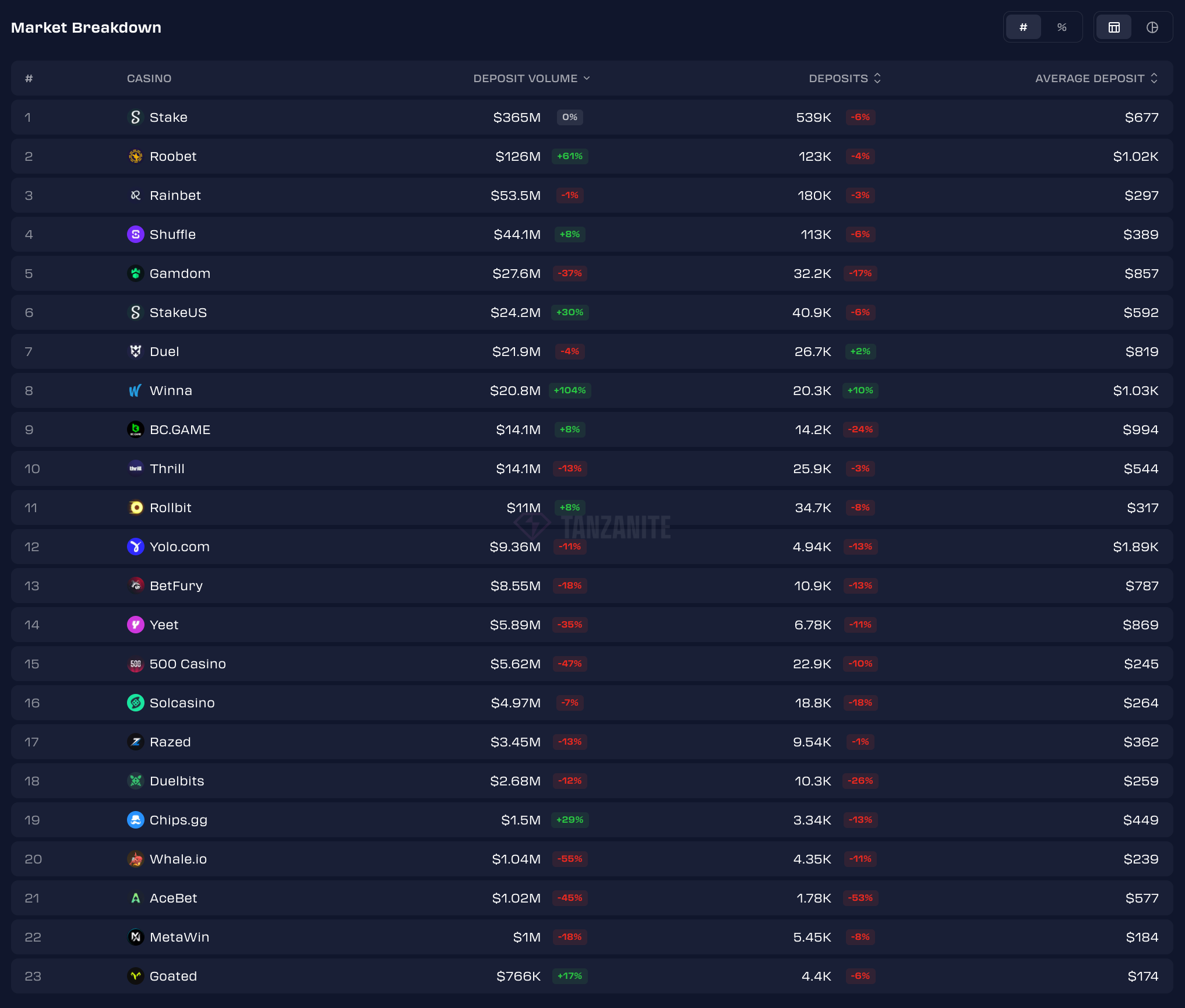Click the BC.GAME logo icon
This screenshot has width=1185, height=1008.
[x=135, y=429]
